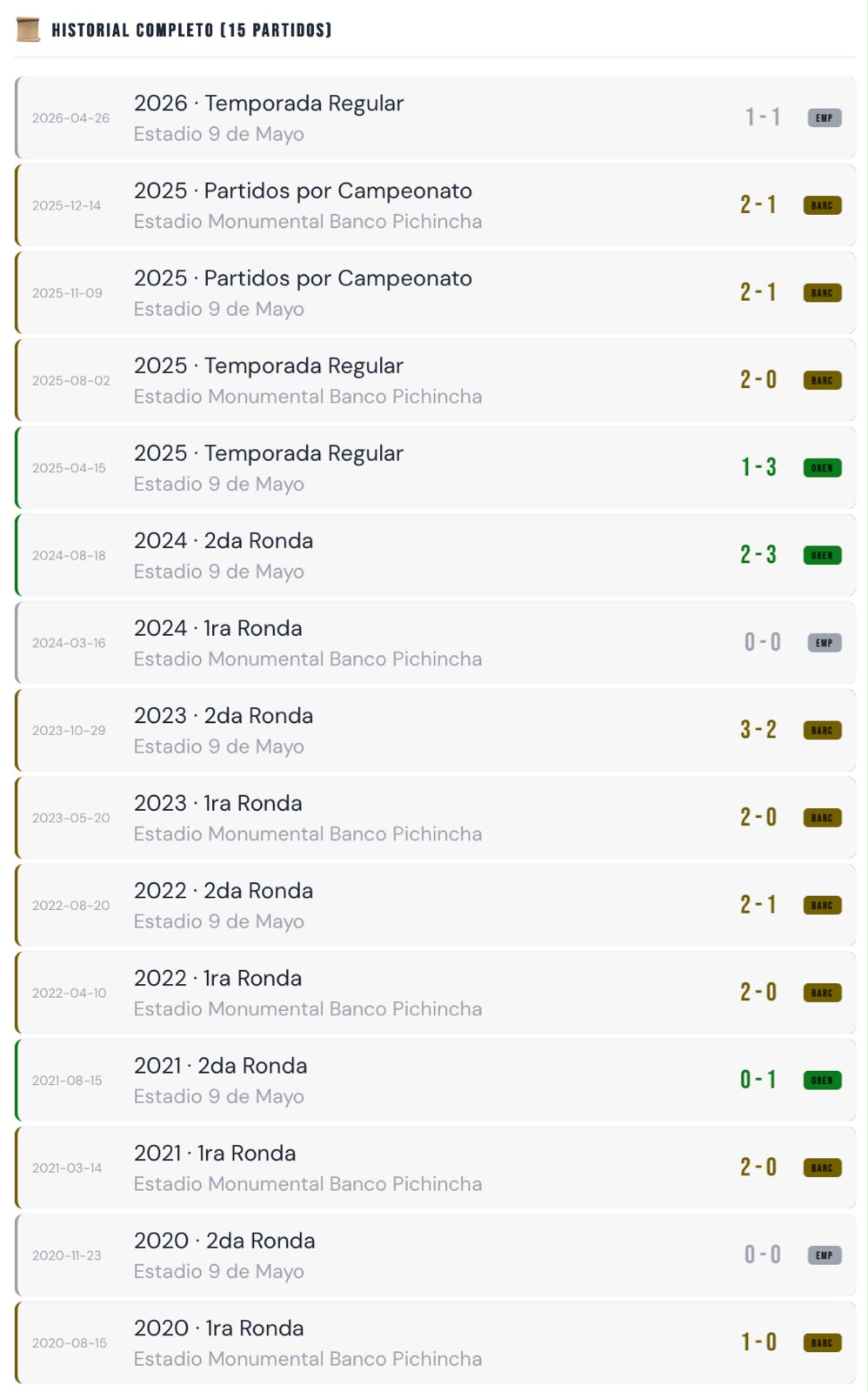Click Estadio 9 de Mayo under 2020 2da Ronda

coord(219,1271)
